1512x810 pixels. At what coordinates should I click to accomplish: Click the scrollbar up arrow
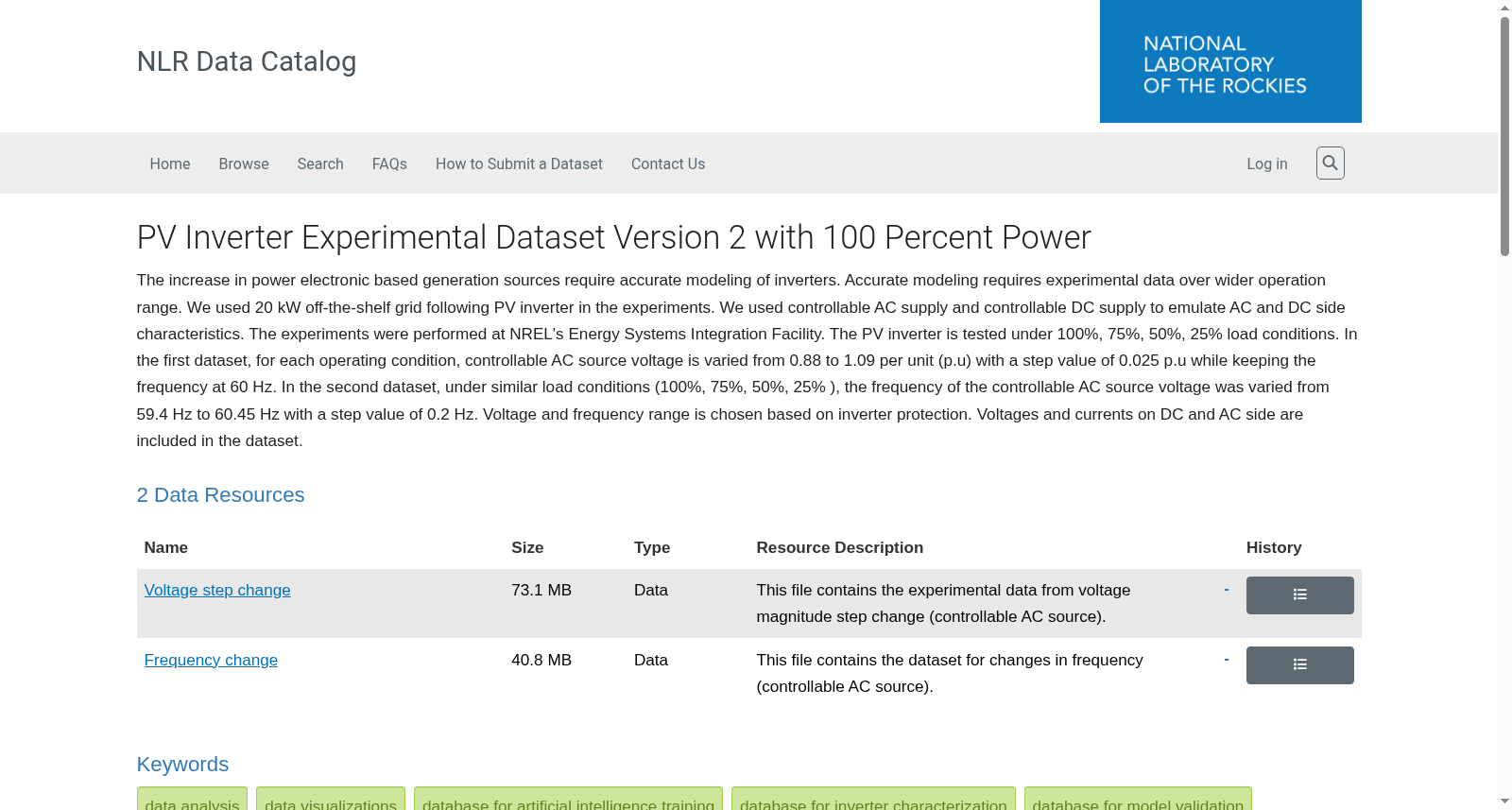1504,8
